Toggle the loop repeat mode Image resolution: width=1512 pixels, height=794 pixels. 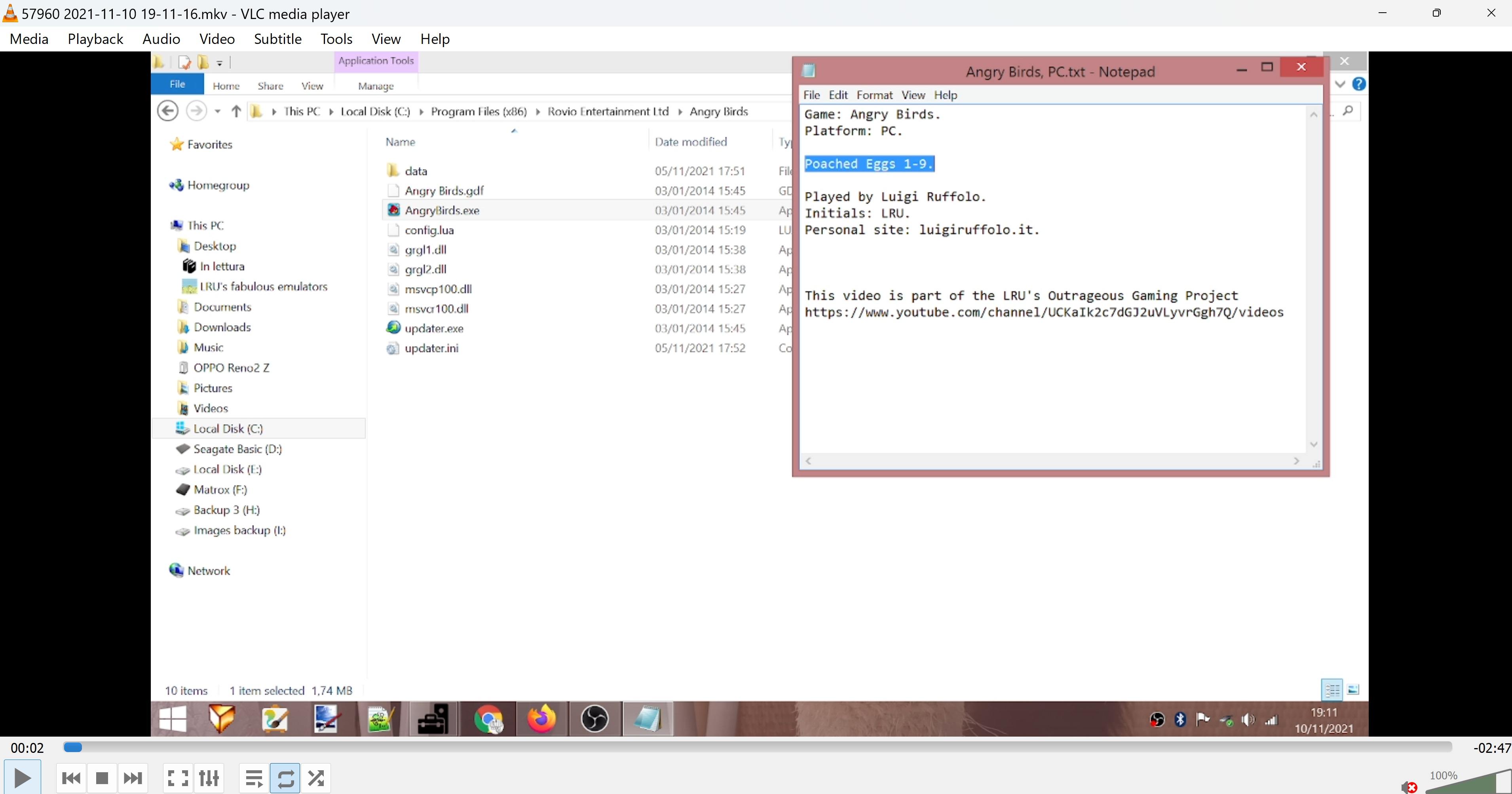pyautogui.click(x=285, y=778)
